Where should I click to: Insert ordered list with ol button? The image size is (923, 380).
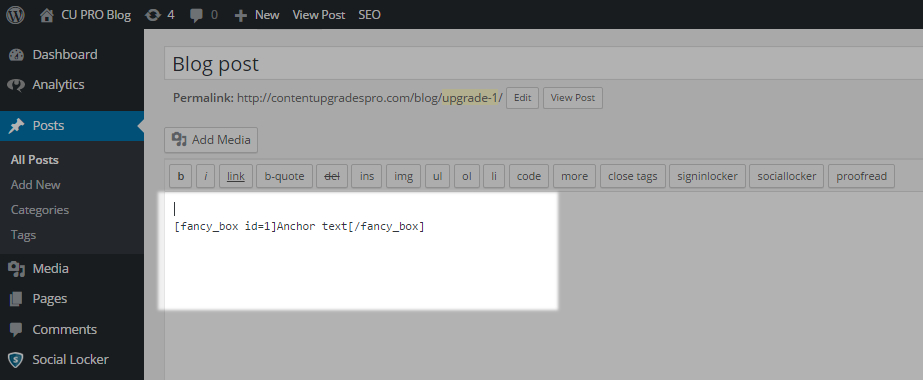pyautogui.click(x=467, y=176)
